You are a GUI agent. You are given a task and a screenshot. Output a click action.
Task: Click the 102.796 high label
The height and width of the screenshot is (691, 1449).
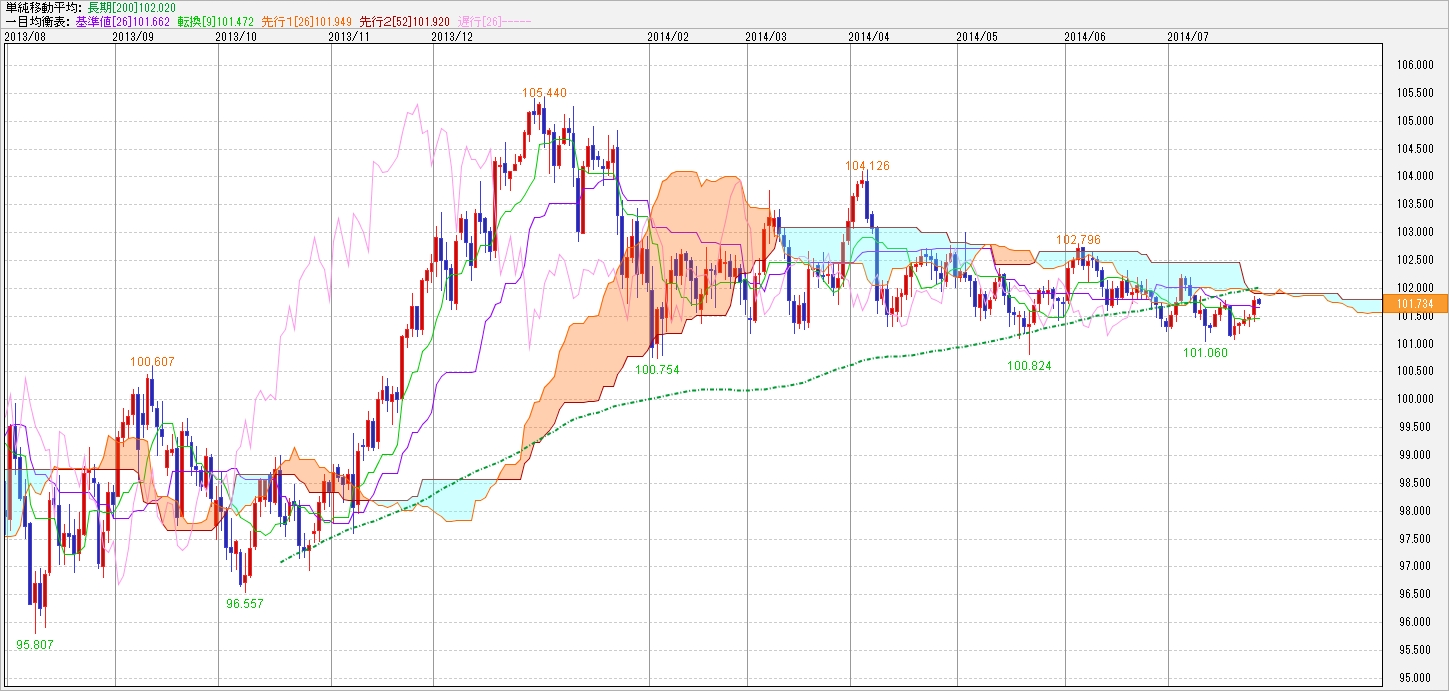(1078, 240)
